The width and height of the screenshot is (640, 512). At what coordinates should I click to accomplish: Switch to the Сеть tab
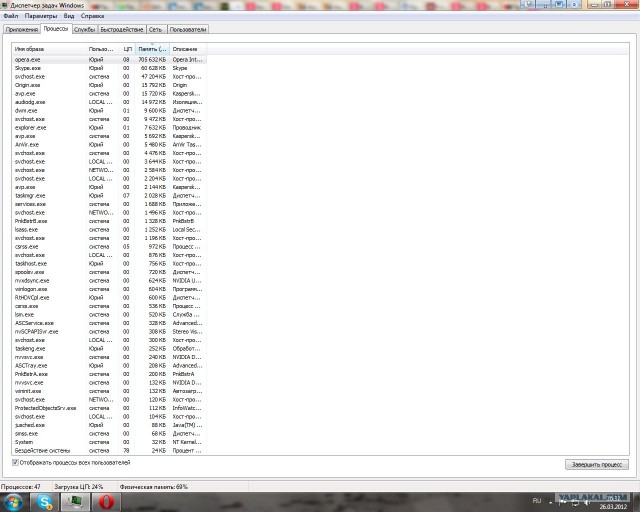click(x=156, y=29)
